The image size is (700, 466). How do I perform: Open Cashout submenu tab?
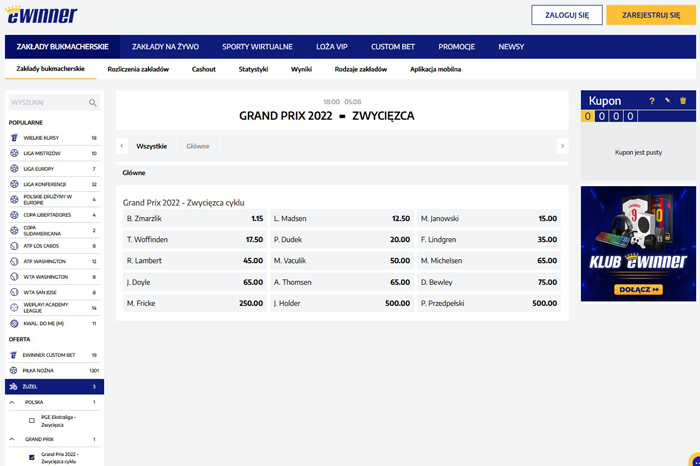[x=204, y=69]
